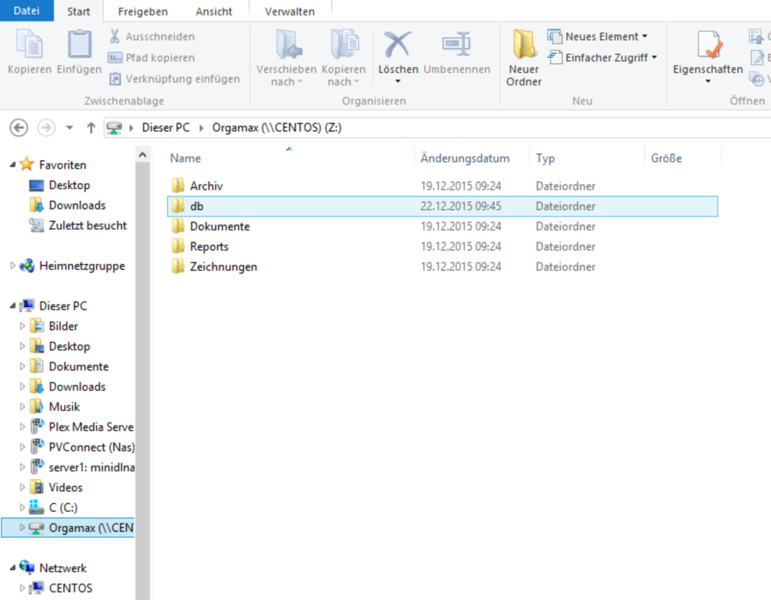
Task: Expand the Bilder tree node
Action: (22, 326)
